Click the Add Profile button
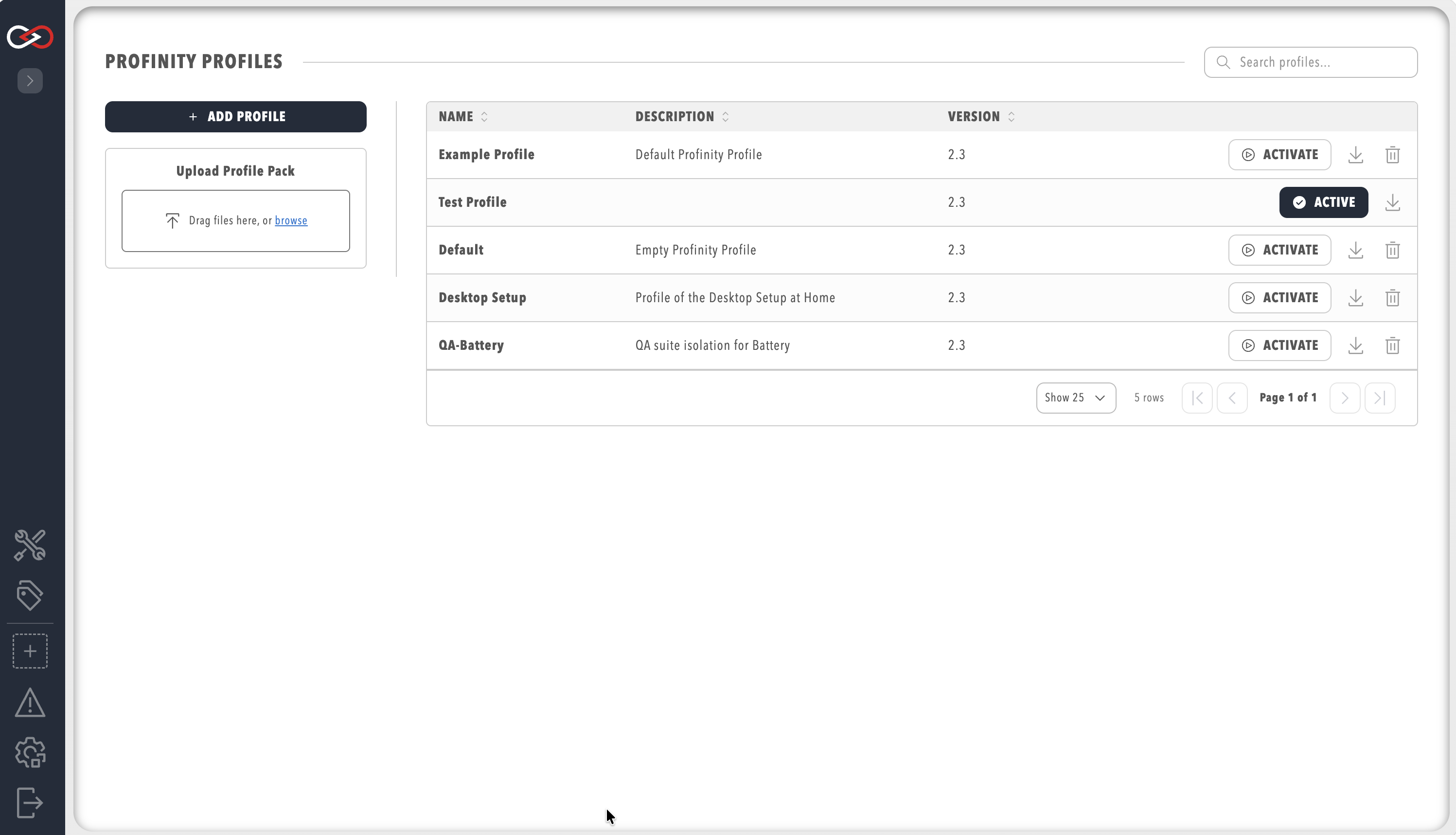Image resolution: width=1456 pixels, height=835 pixels. (235, 117)
